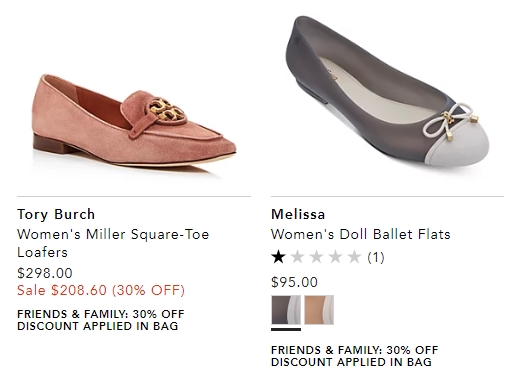Screen dimensions: 511x371
Task: Click Friends & Family offer under Tory Burch
Action: (101, 320)
